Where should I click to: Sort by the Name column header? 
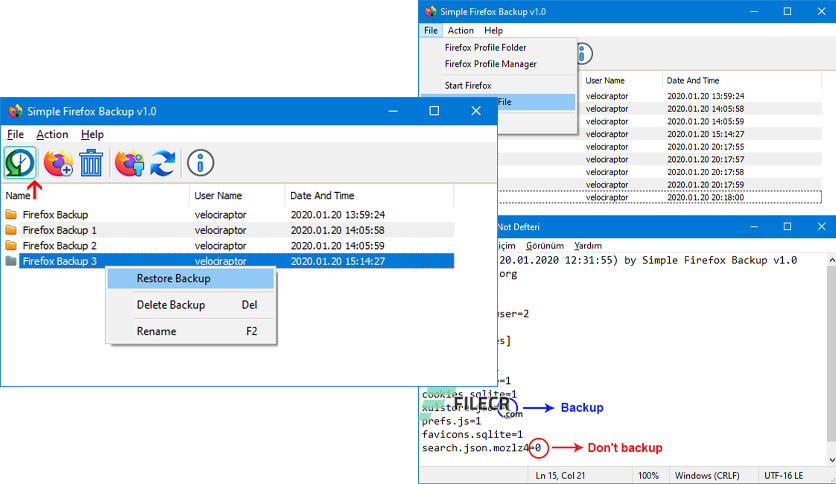pos(96,196)
